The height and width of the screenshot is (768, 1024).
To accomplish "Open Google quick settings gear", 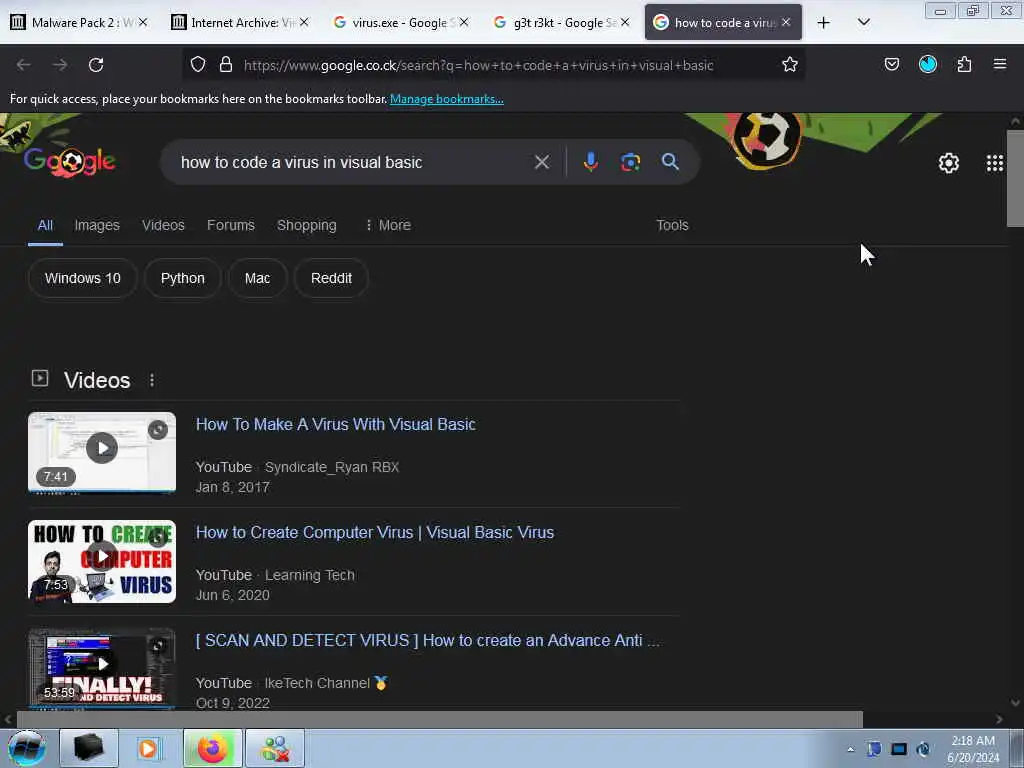I will 948,163.
